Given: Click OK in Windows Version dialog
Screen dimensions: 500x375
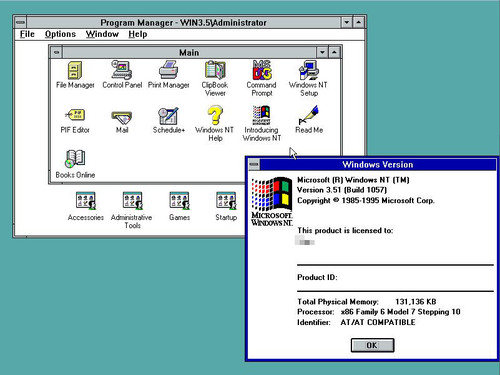Looking at the screenshot, I should tap(372, 345).
